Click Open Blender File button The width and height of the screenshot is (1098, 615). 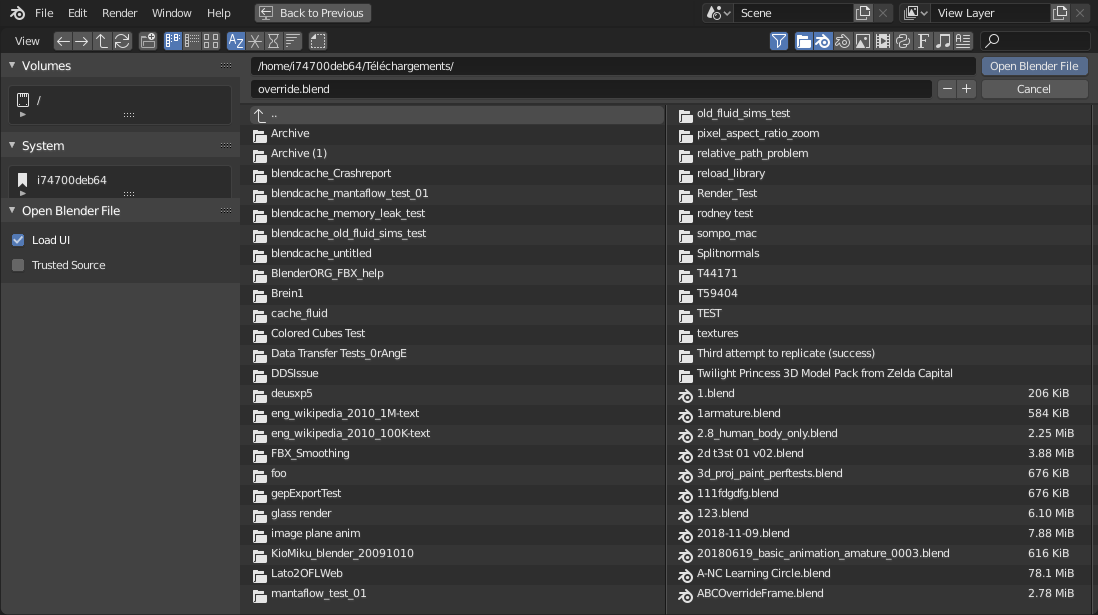point(1034,66)
